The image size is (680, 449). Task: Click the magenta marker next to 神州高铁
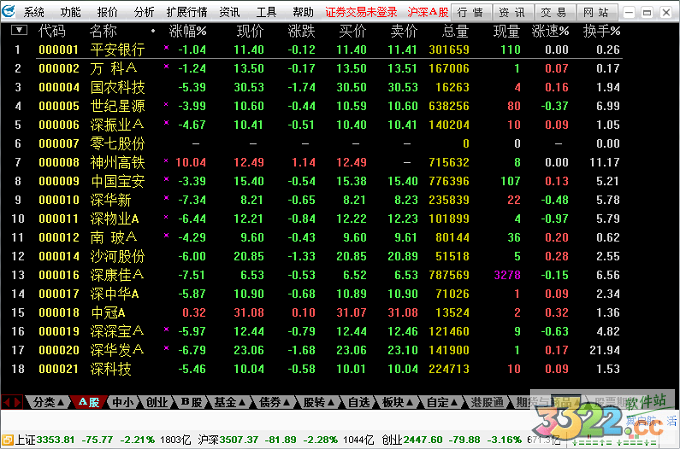(x=166, y=161)
